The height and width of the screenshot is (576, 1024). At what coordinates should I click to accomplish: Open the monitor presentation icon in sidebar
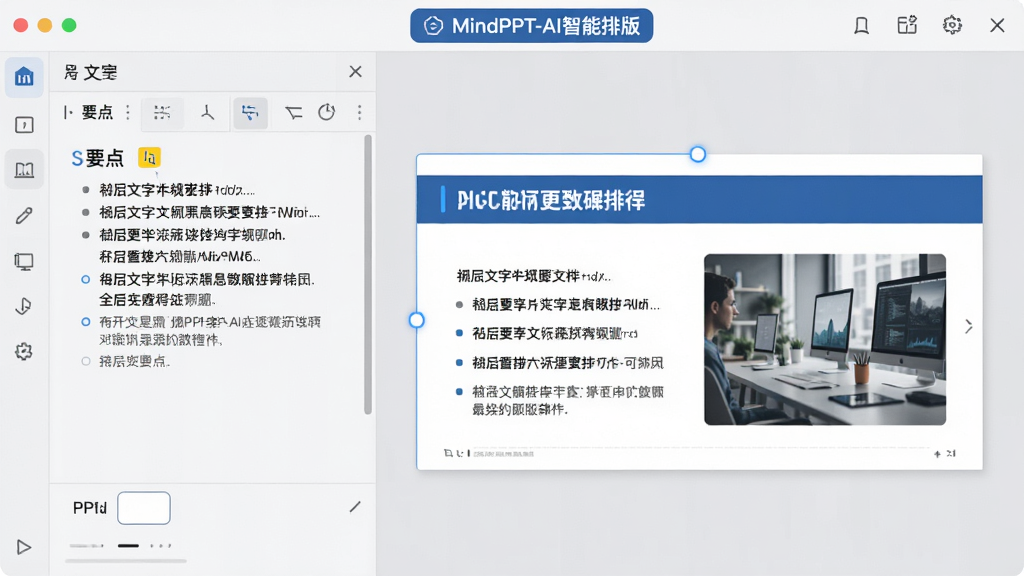pos(24,262)
